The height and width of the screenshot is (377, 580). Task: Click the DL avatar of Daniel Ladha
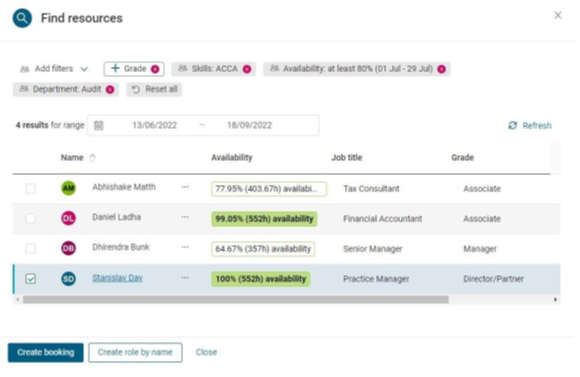click(x=68, y=218)
